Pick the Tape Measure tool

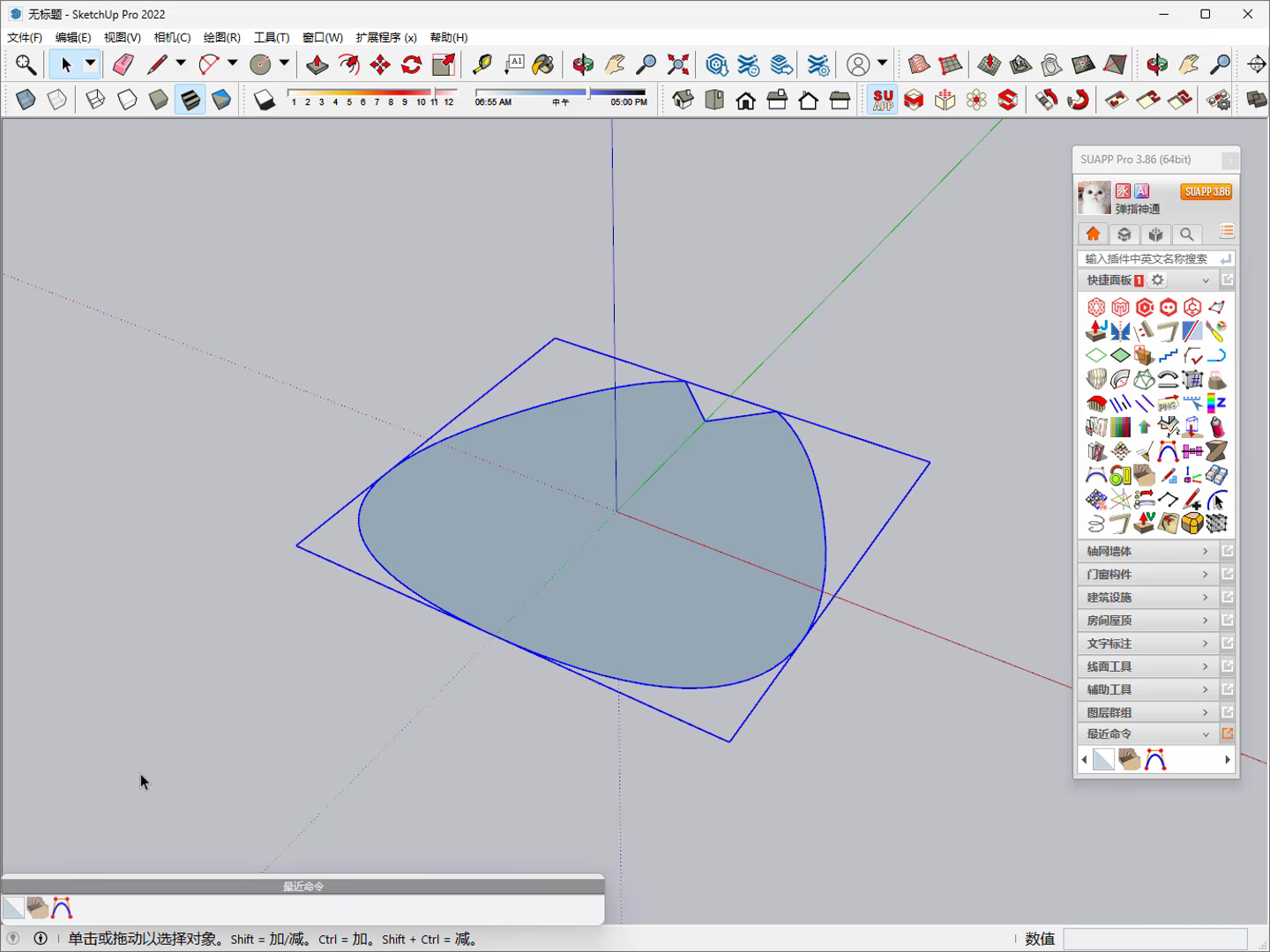482,64
